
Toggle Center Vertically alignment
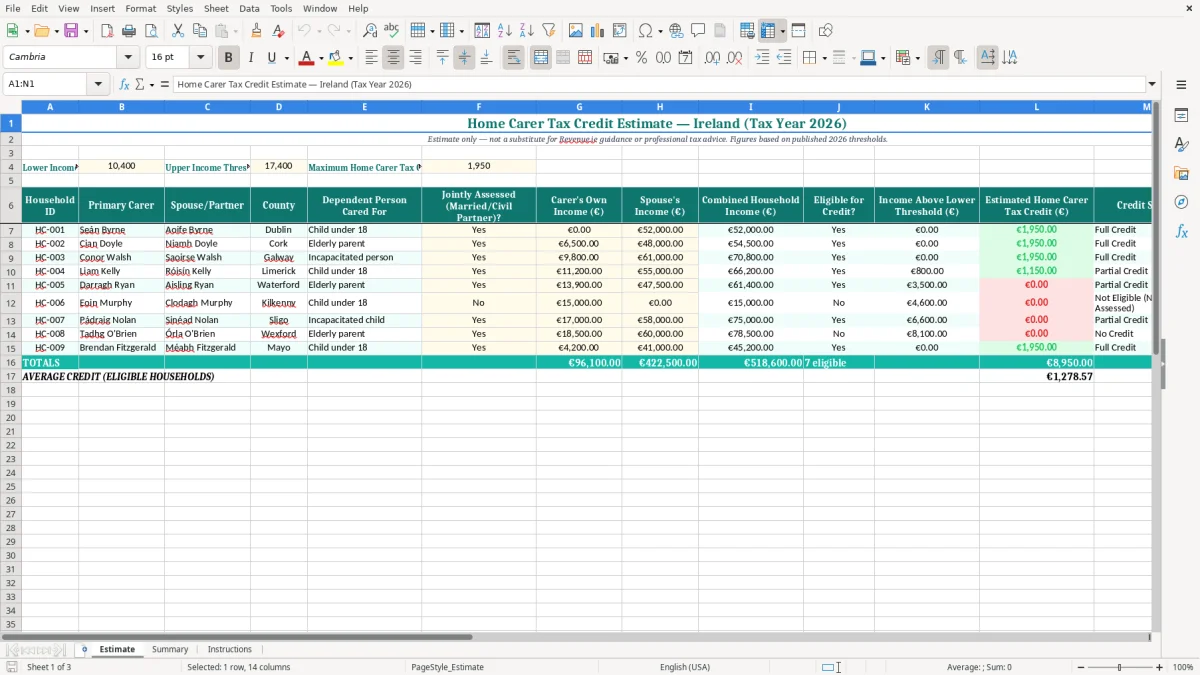tap(464, 58)
